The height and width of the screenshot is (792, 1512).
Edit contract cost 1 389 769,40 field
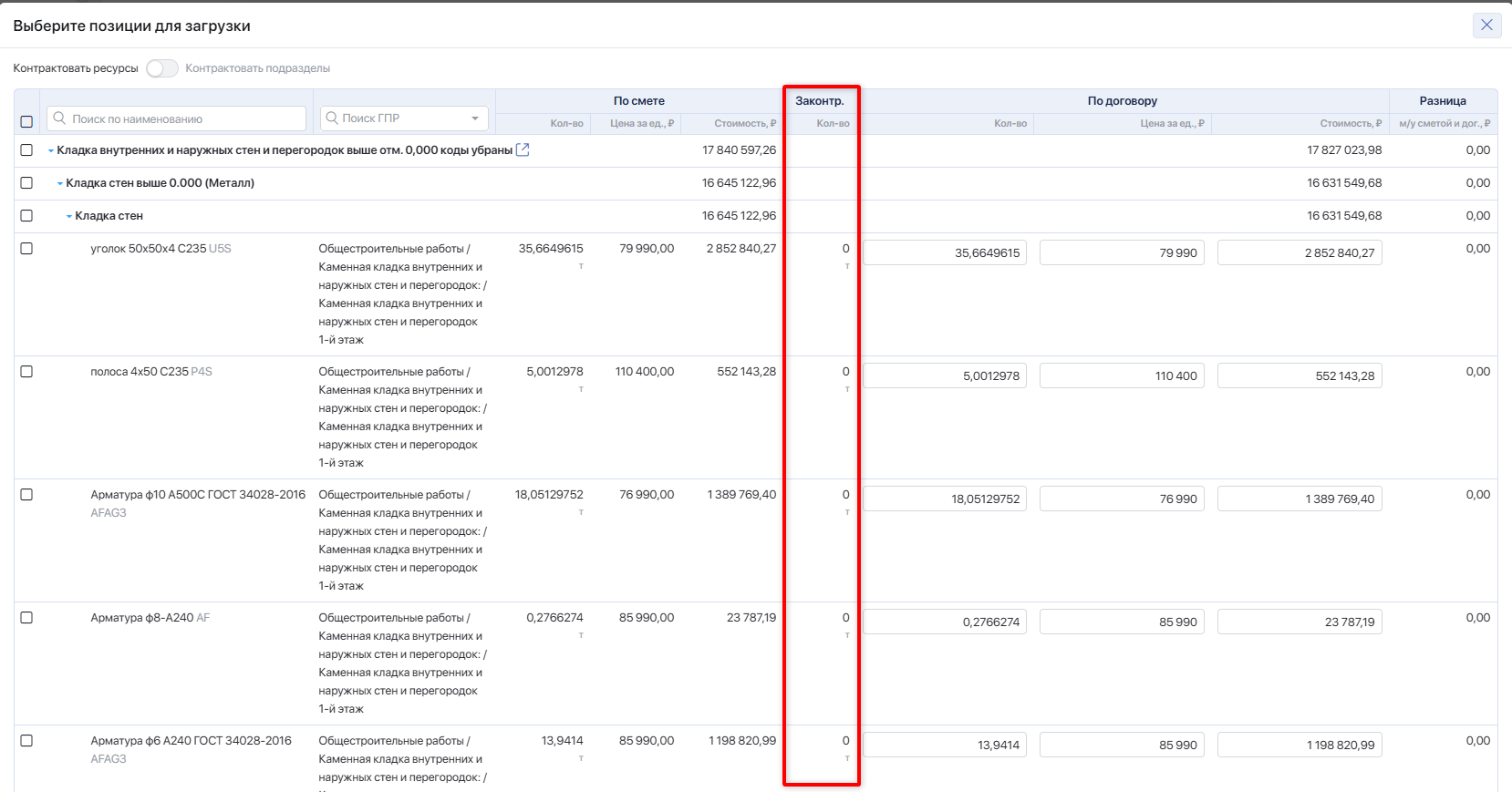click(1300, 499)
